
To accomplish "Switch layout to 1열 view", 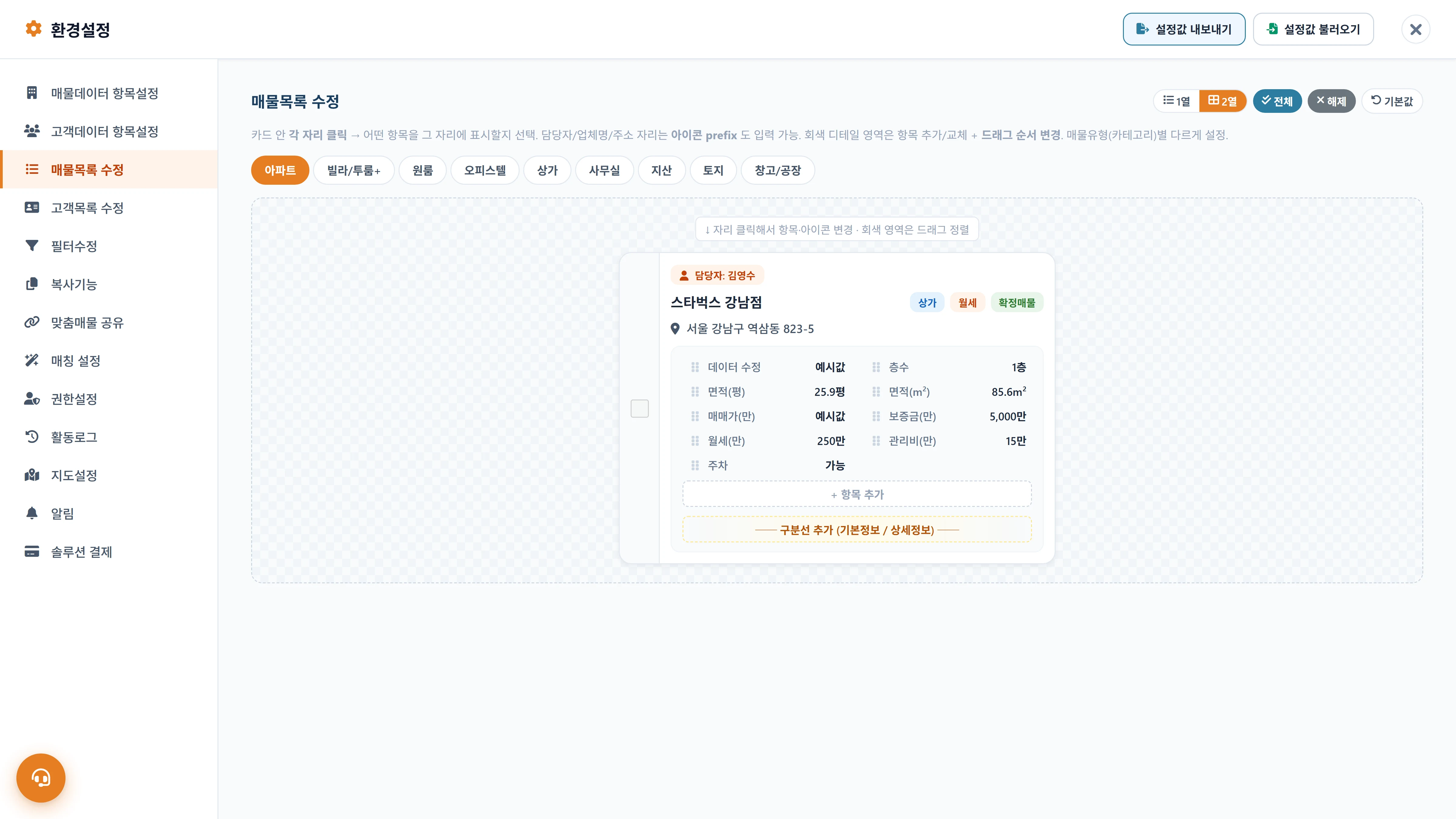I will tap(1176, 101).
